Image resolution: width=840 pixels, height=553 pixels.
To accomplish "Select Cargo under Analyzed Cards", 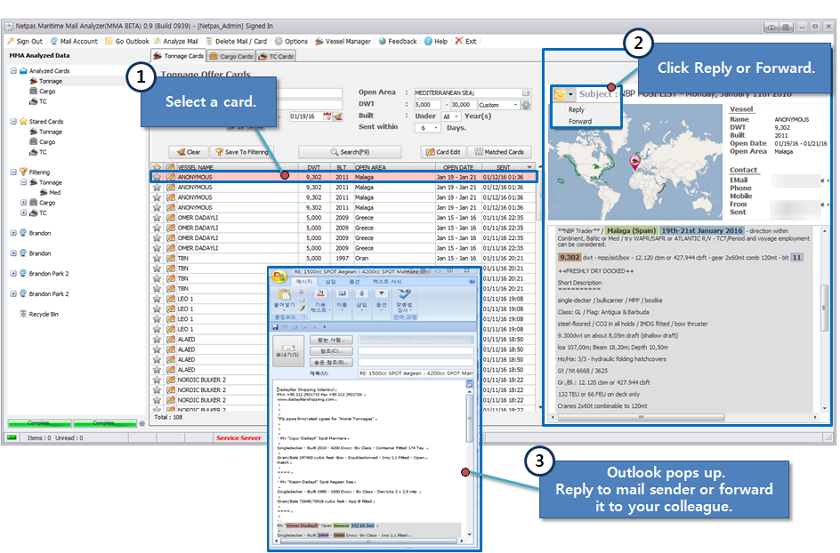I will point(42,91).
